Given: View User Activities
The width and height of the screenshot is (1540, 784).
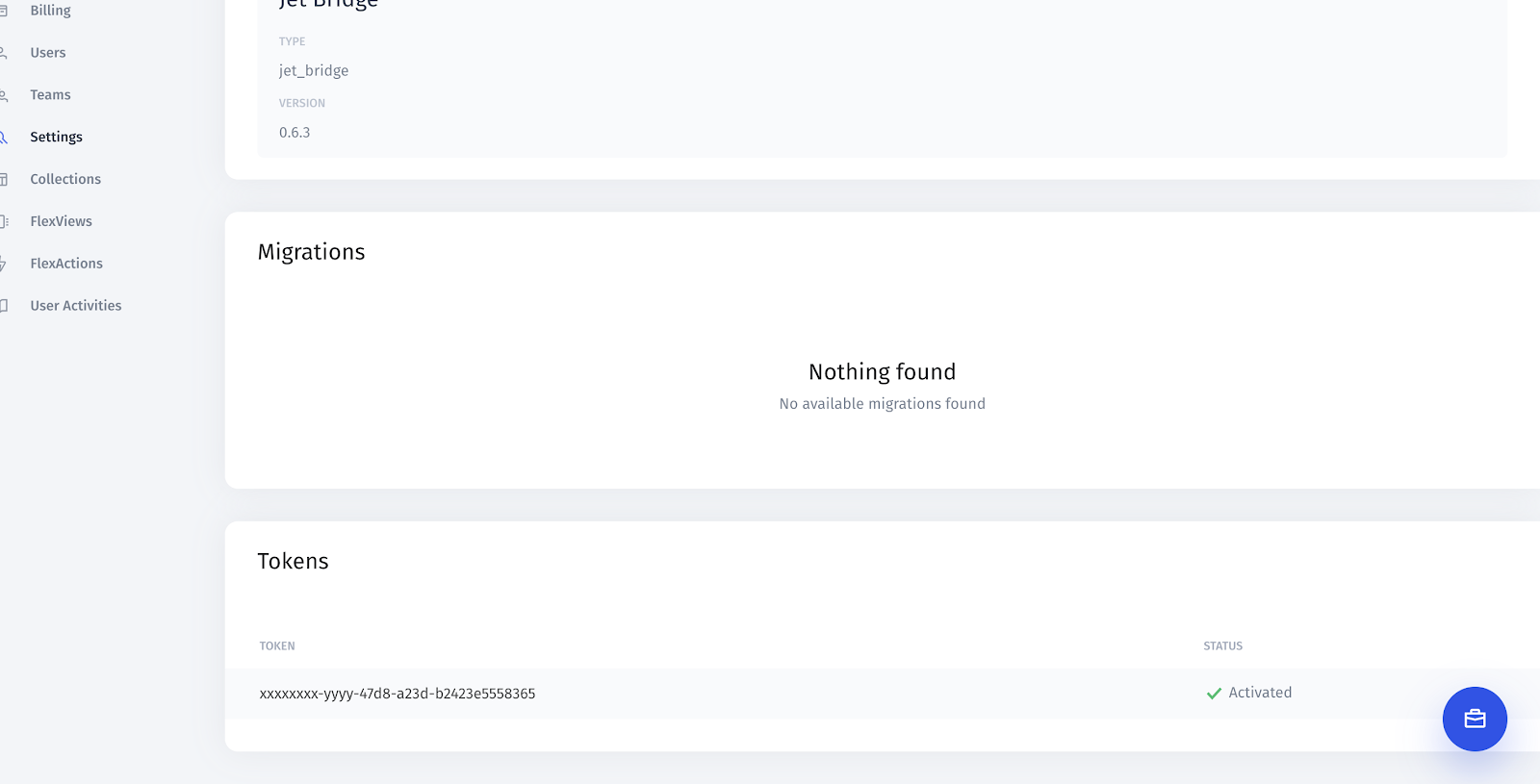Looking at the screenshot, I should 76,306.
